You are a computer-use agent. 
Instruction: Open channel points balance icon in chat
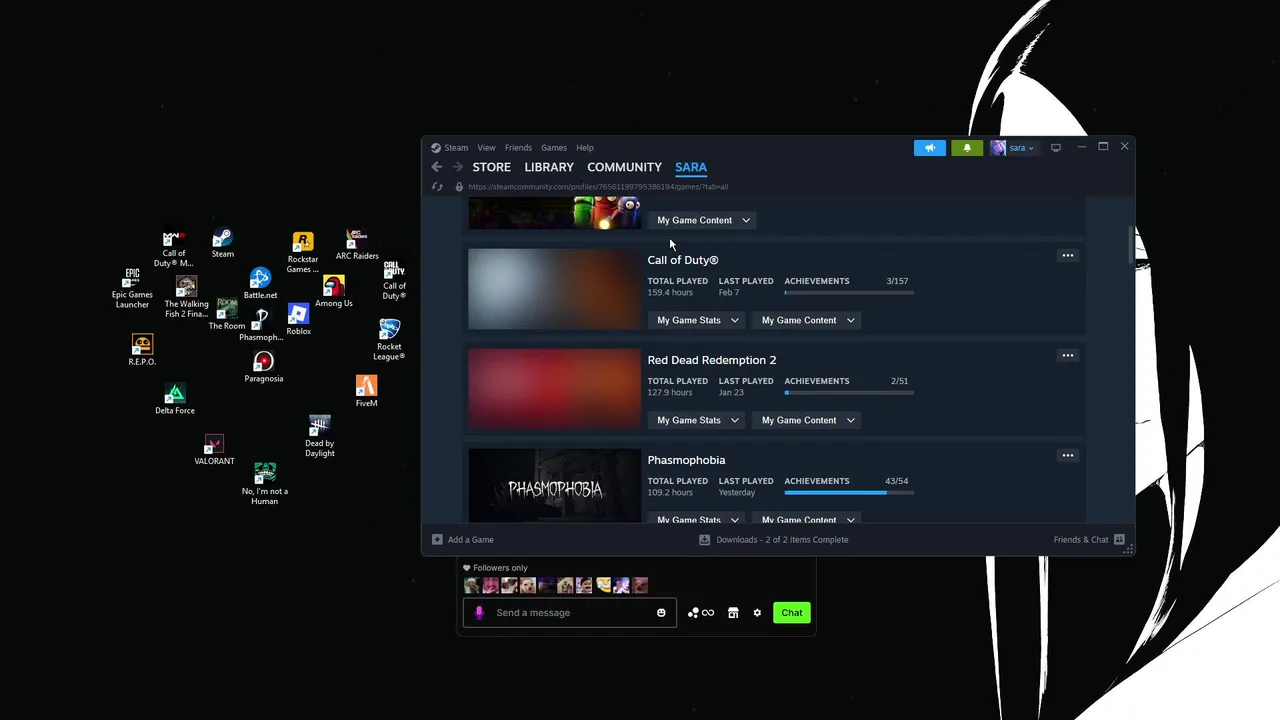pyautogui.click(x=701, y=613)
